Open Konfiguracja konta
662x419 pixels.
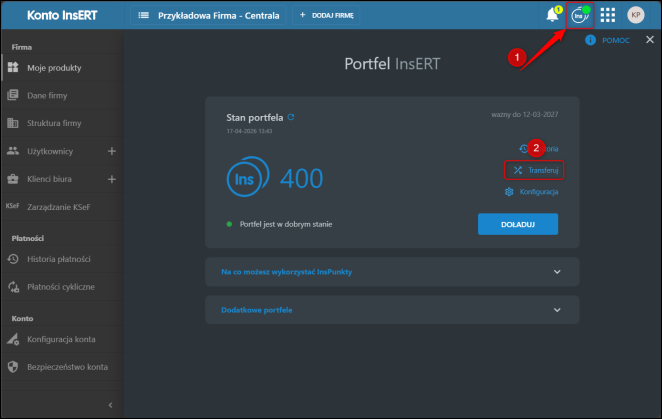[x=62, y=339]
